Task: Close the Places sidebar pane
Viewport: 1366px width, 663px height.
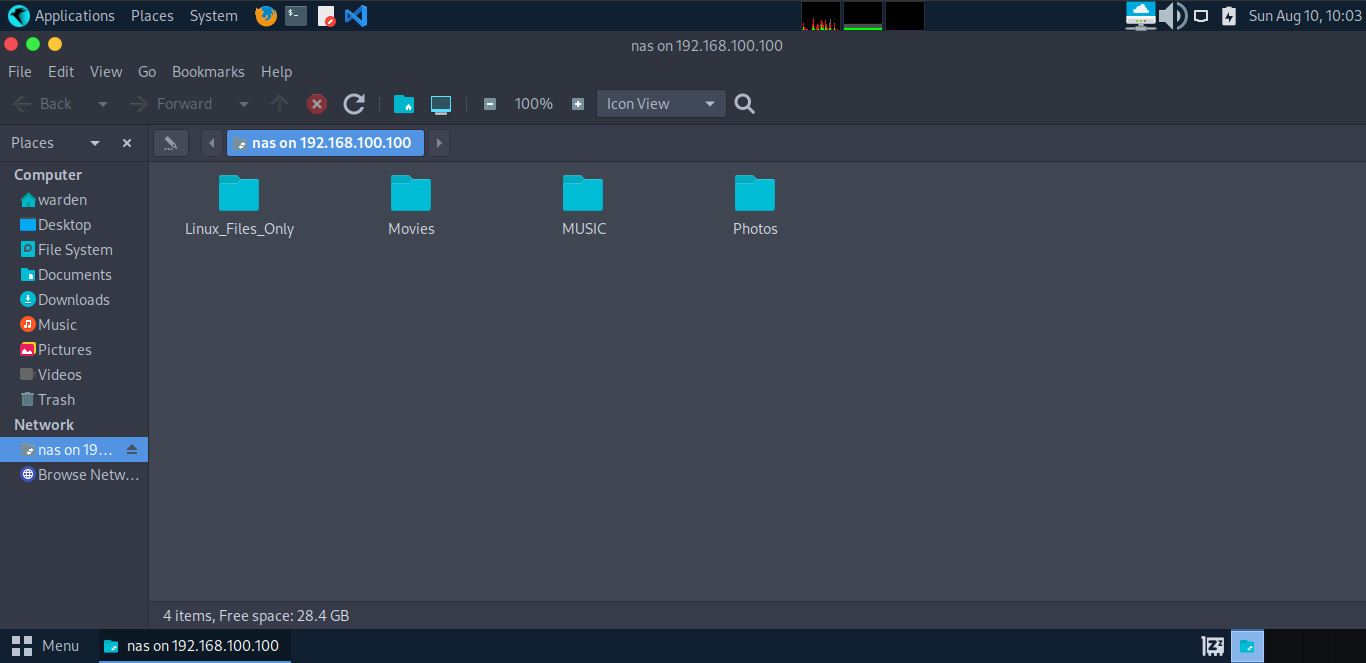Action: 127,143
